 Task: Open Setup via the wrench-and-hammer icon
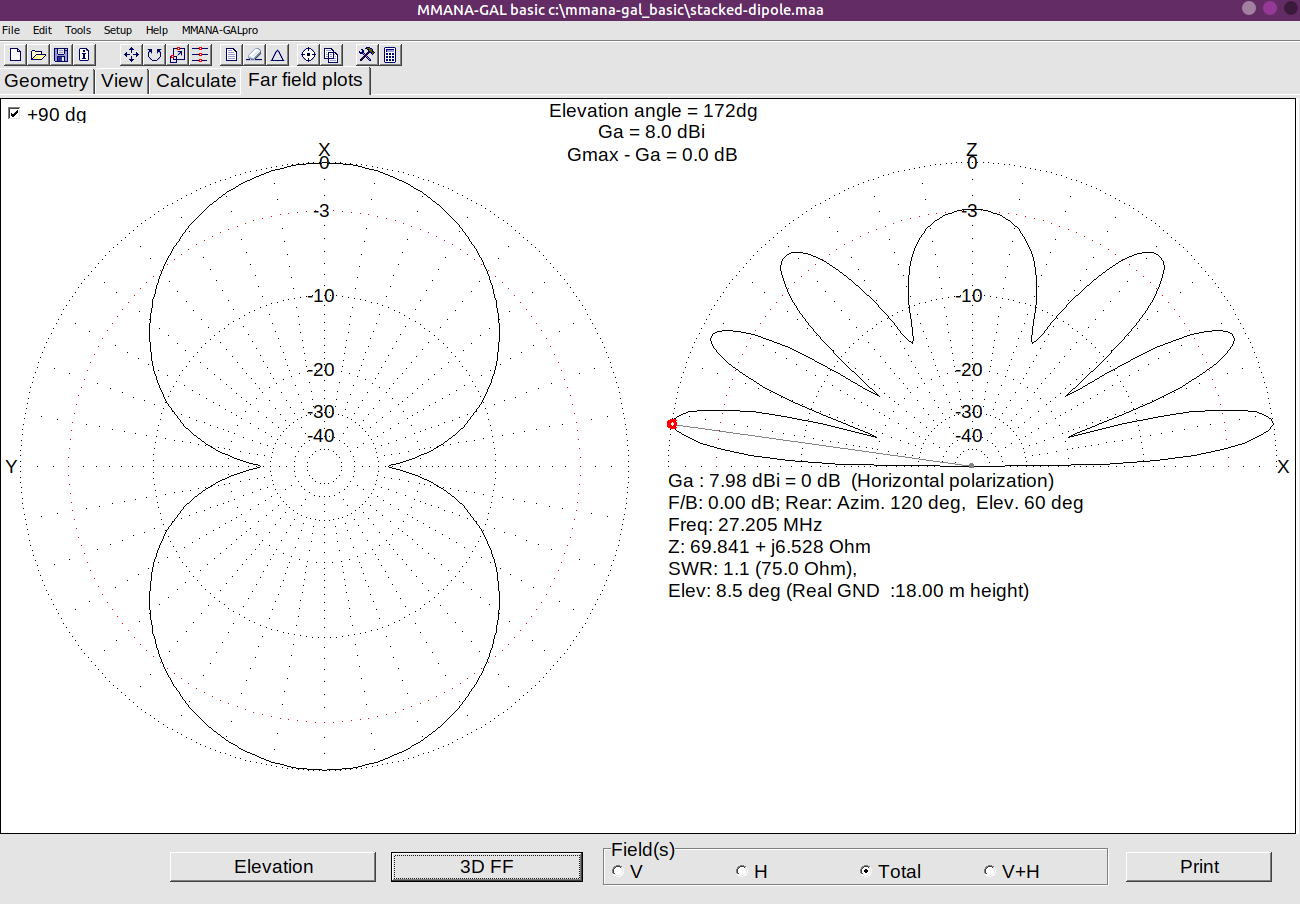pos(365,54)
